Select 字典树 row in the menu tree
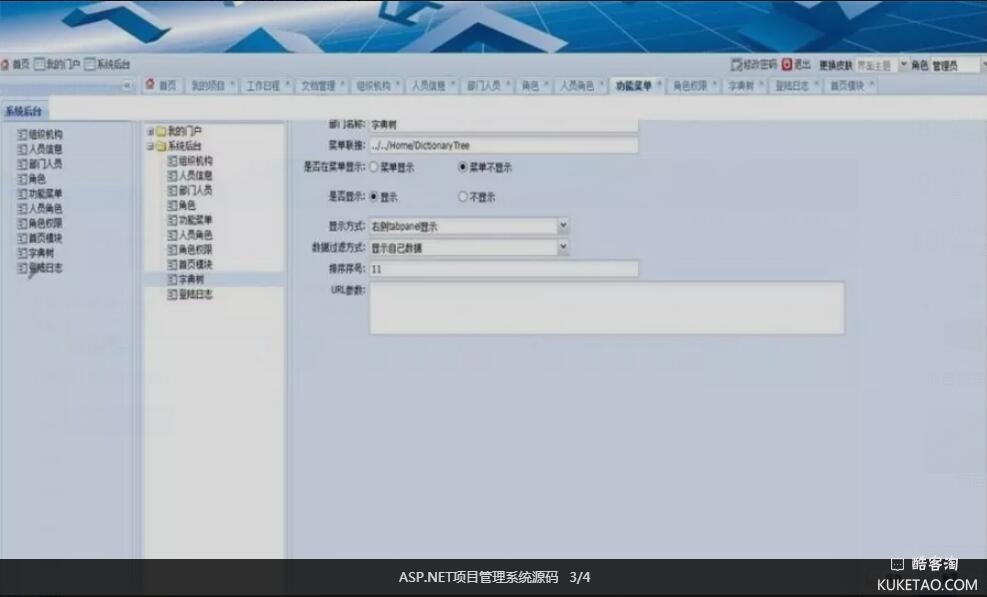987x597 pixels. (214, 279)
